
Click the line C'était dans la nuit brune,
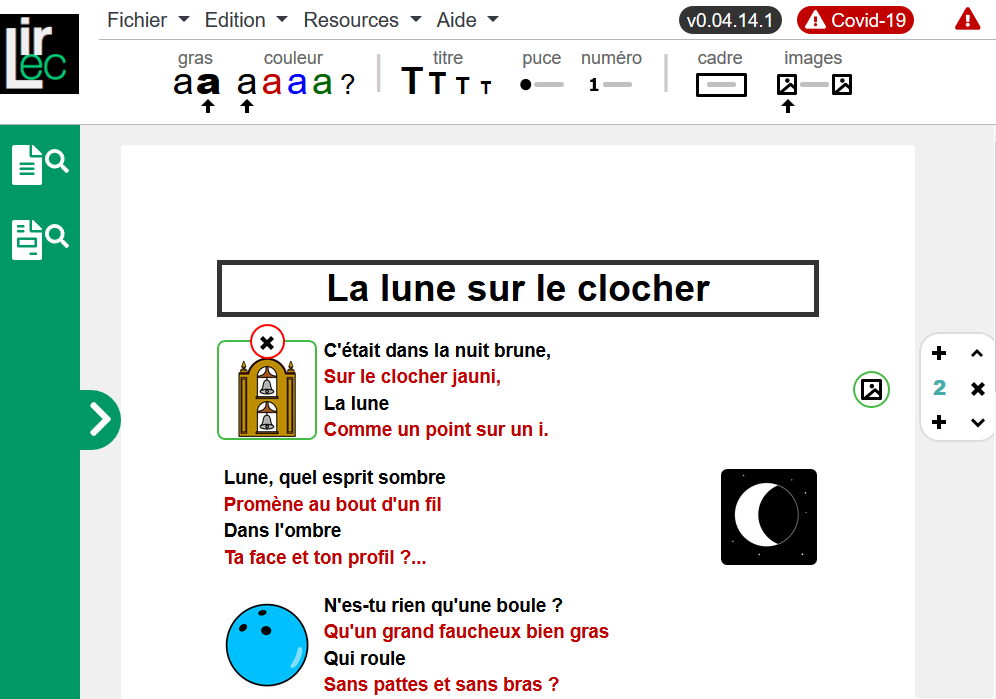click(x=437, y=350)
